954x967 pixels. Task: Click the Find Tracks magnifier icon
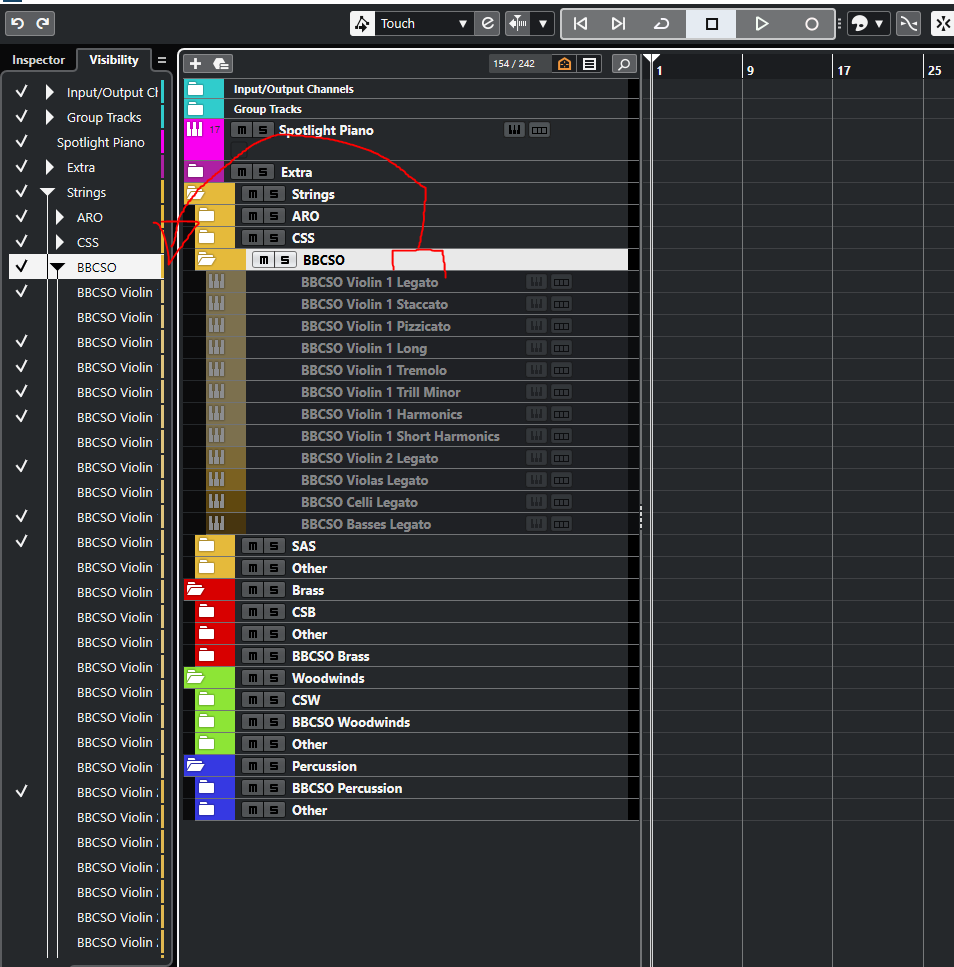(624, 64)
